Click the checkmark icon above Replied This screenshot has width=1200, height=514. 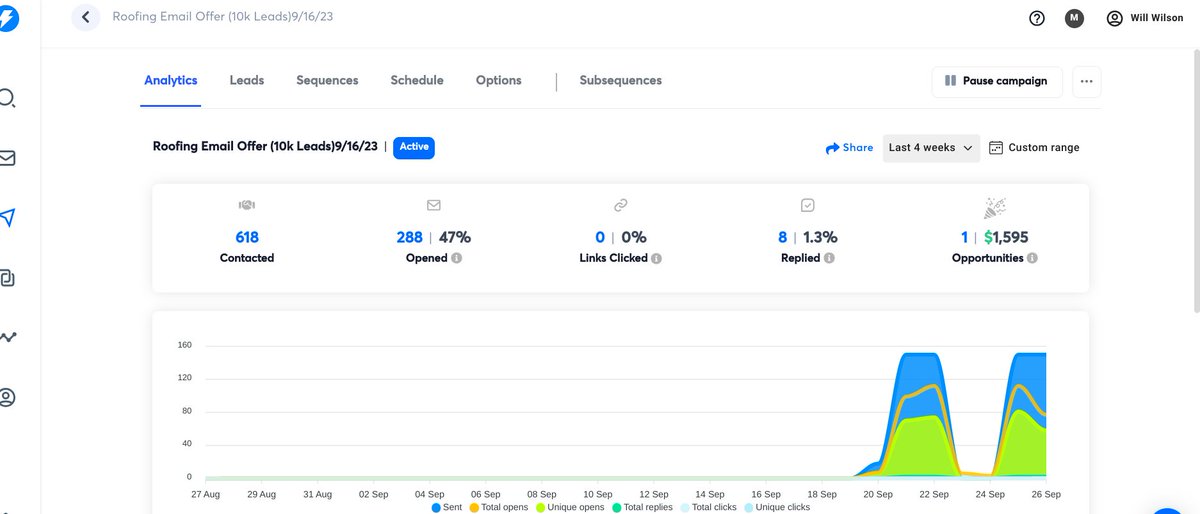tap(808, 205)
